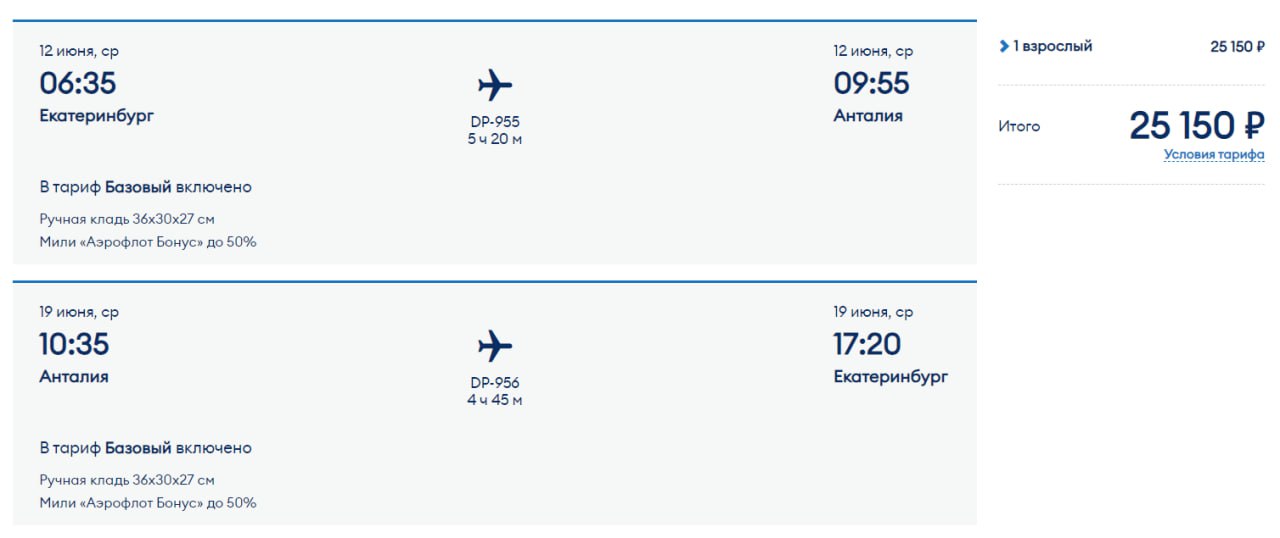Click Мили «Аэрофлот Бонус» in return flight
The width and height of the screenshot is (1280, 538).
(147, 503)
